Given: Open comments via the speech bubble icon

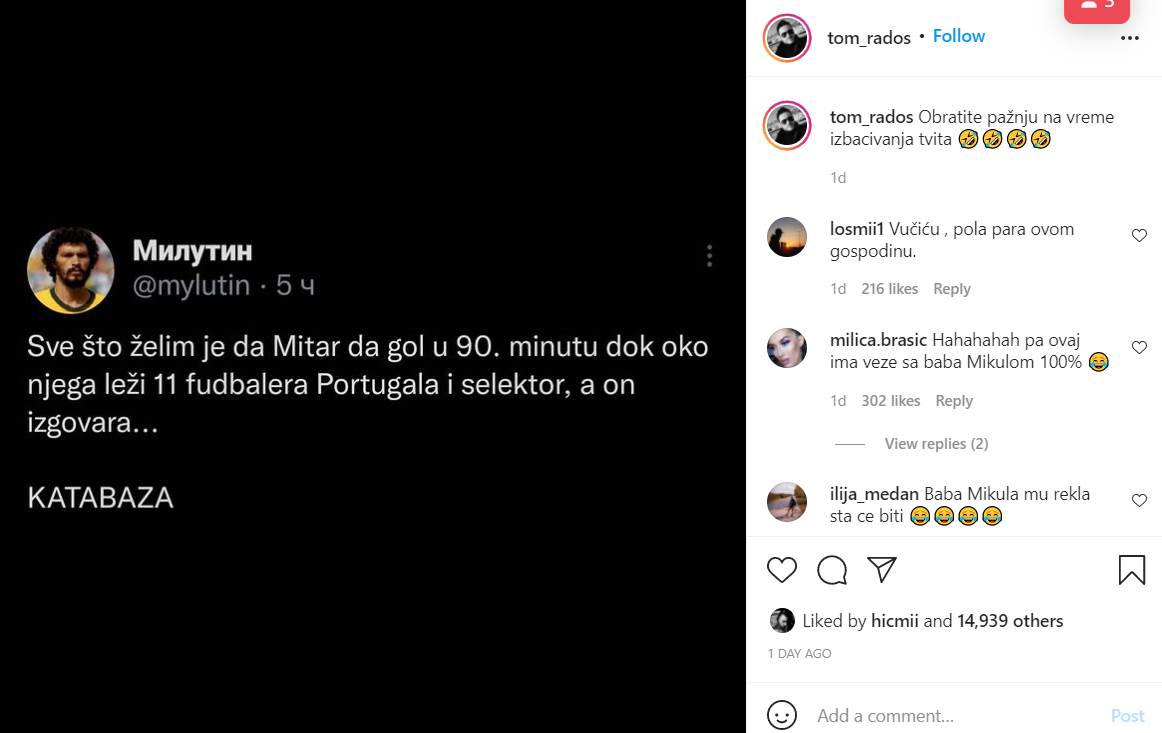Looking at the screenshot, I should pos(832,570).
